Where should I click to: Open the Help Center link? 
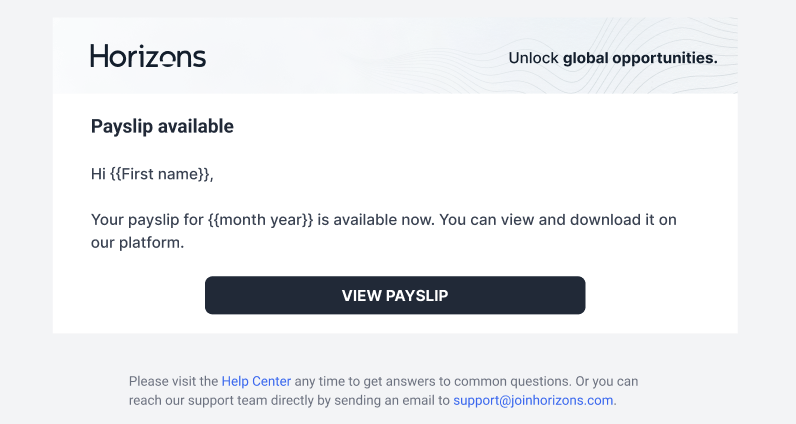tap(256, 381)
